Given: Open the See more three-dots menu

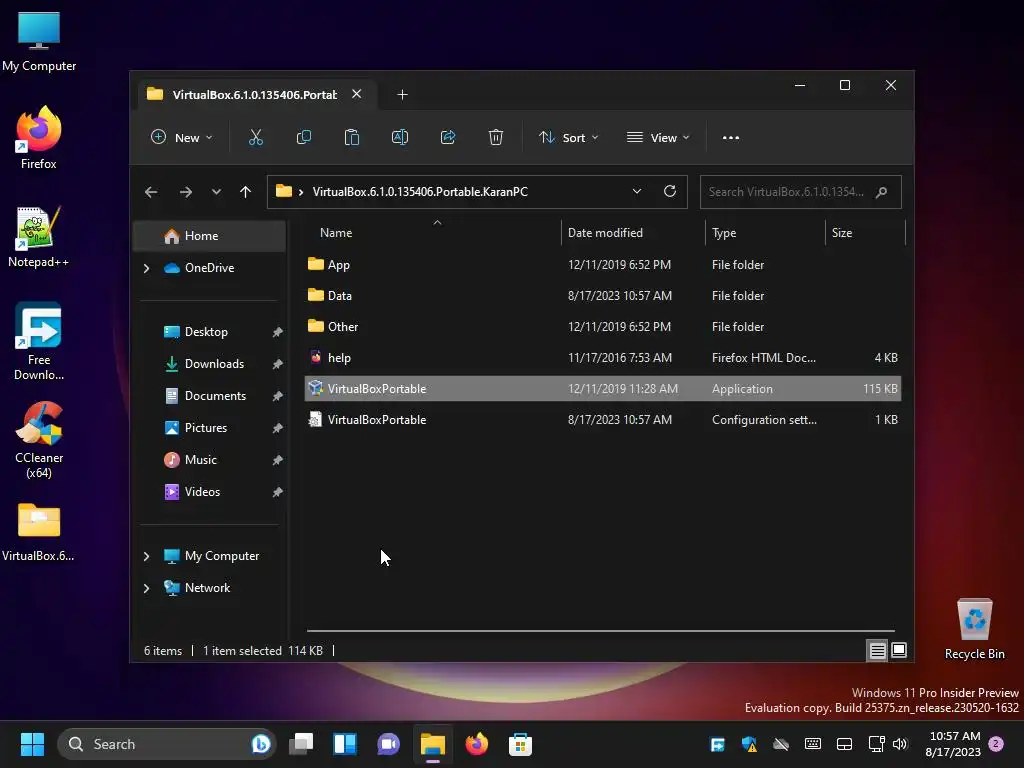Looking at the screenshot, I should click(731, 138).
